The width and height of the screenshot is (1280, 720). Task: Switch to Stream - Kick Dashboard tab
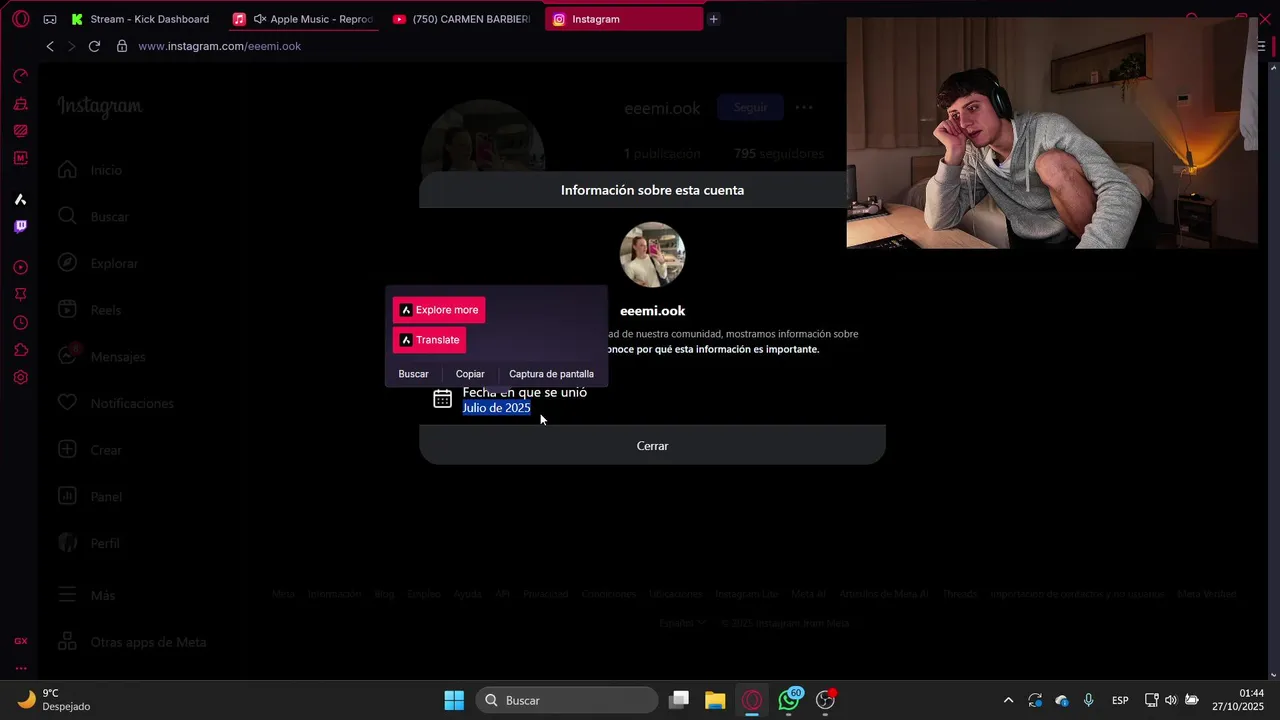click(x=140, y=19)
